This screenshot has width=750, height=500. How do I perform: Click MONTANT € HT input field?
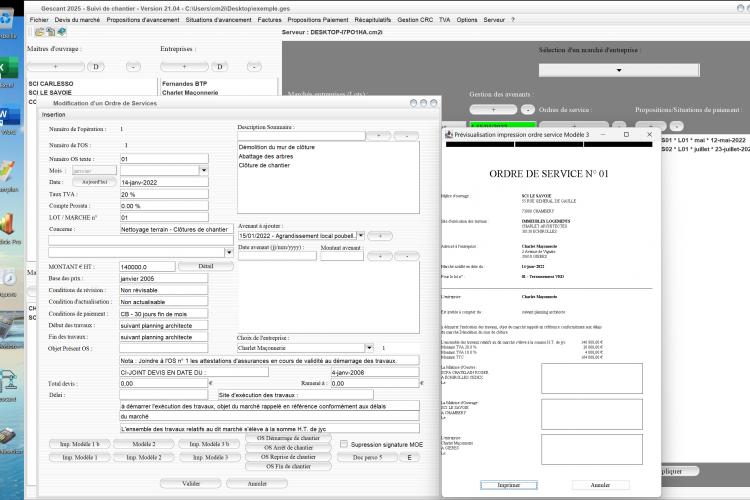click(x=147, y=267)
